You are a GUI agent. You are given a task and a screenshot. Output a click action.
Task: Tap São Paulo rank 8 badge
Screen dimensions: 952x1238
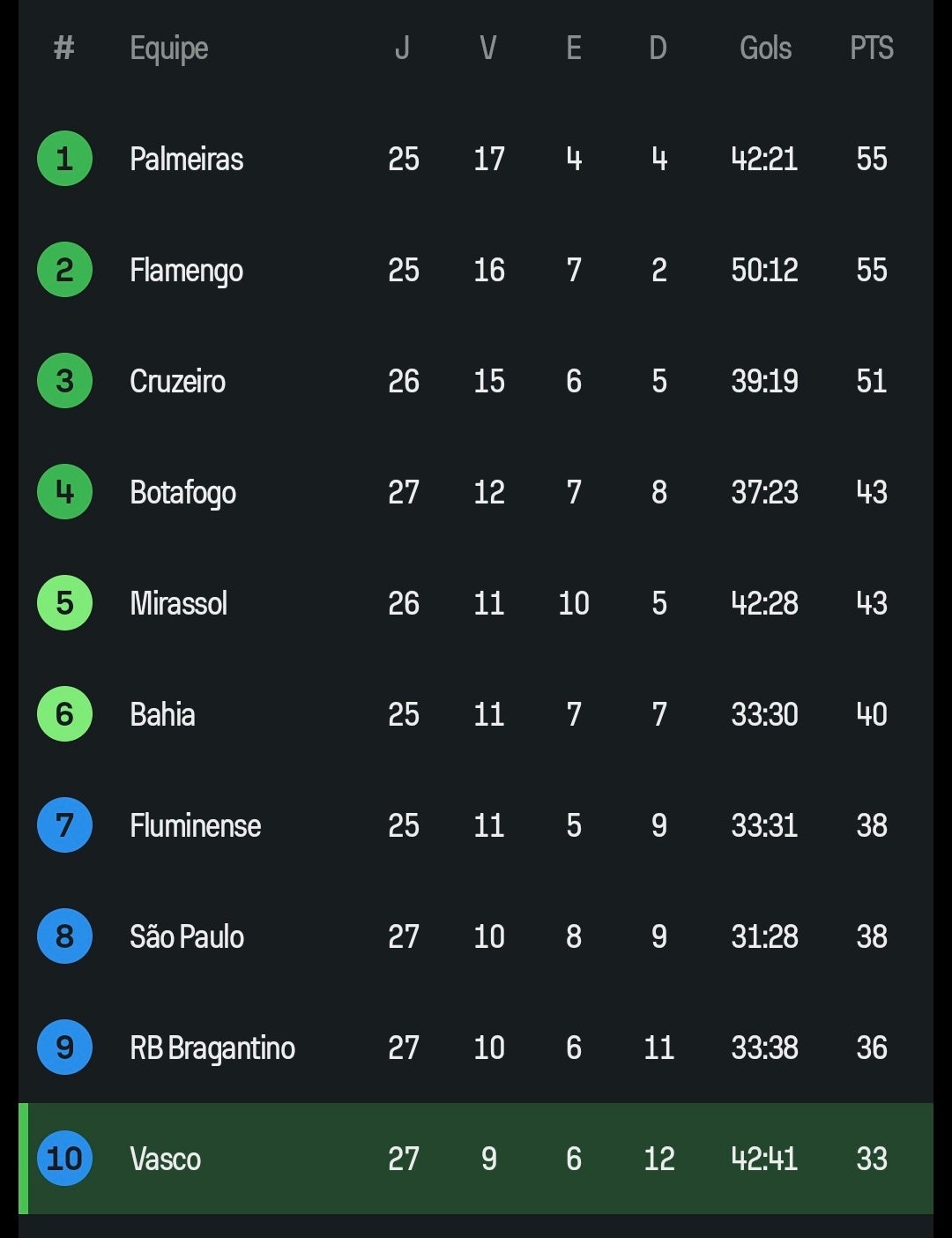[x=64, y=936]
